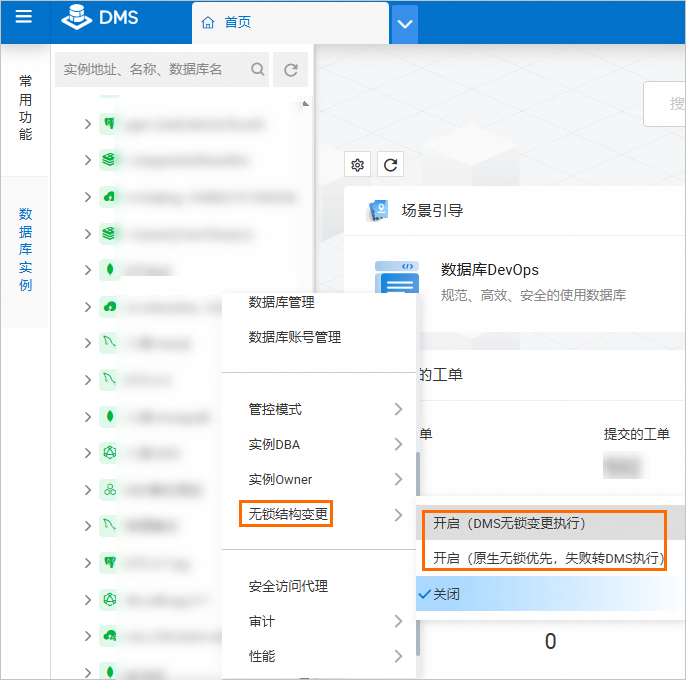Open 管控模式 submenu
Image resolution: width=686 pixels, height=680 pixels.
[x=319, y=410]
